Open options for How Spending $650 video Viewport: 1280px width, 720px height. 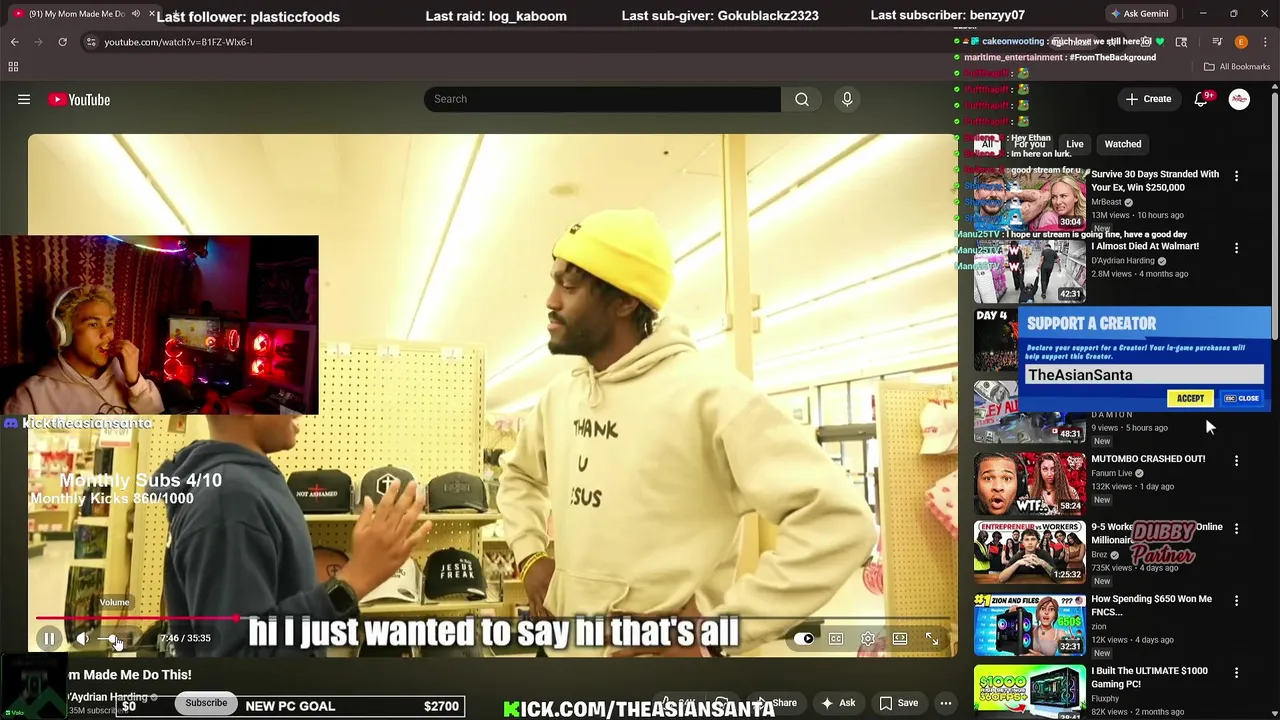pos(1236,601)
